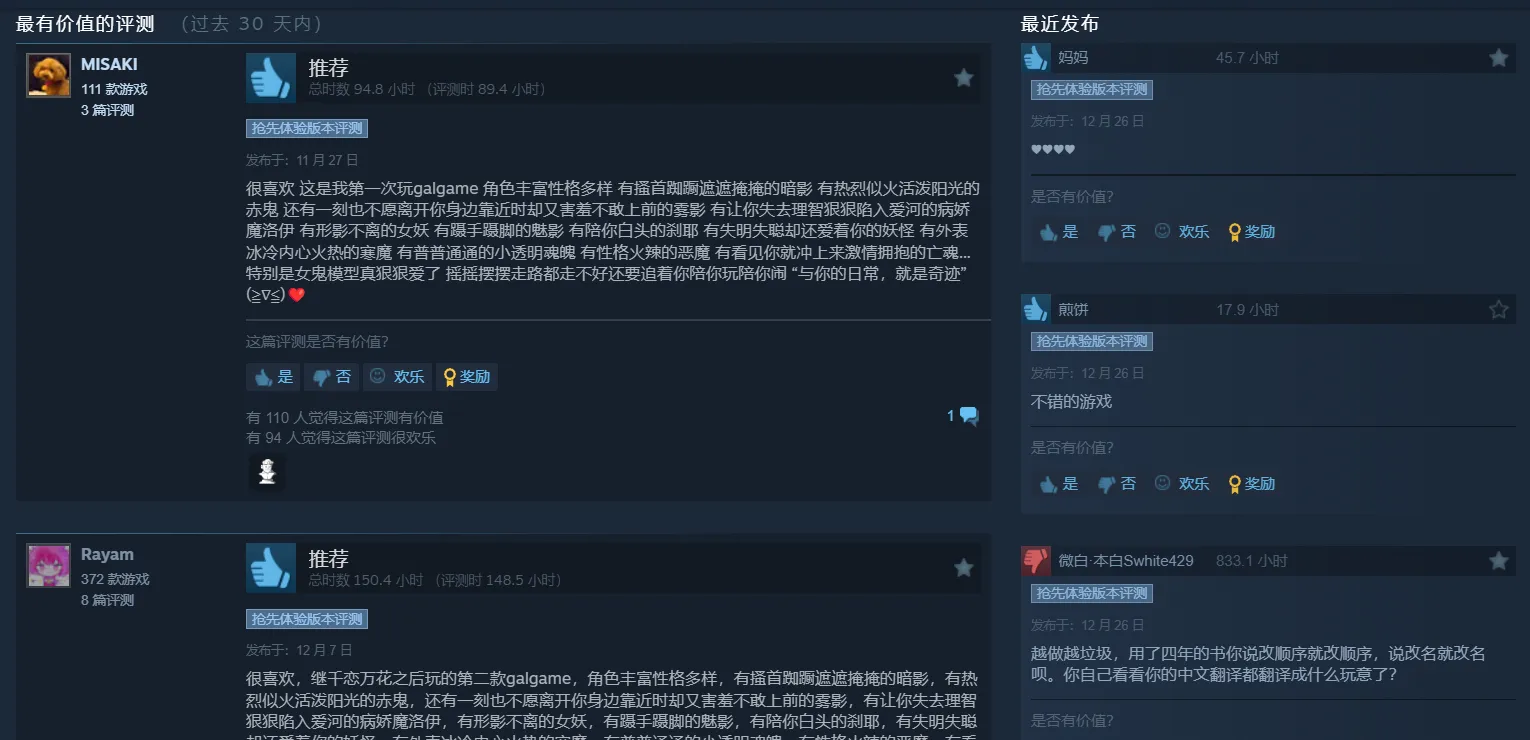
Task: Click the red thumbs-down icon beside 微白·本白Swhite429
Action: 1036,560
